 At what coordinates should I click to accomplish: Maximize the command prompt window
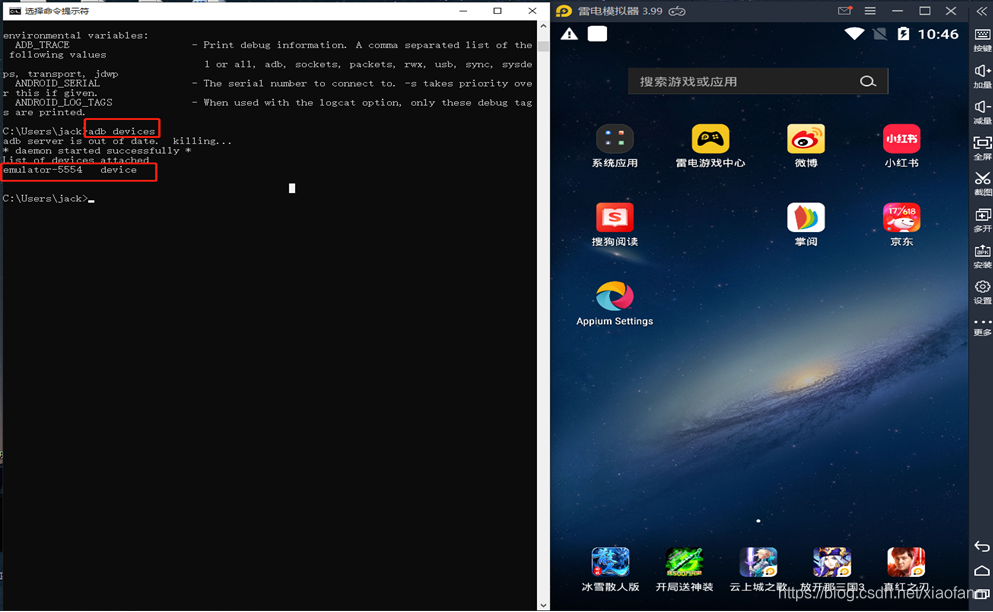(x=497, y=11)
